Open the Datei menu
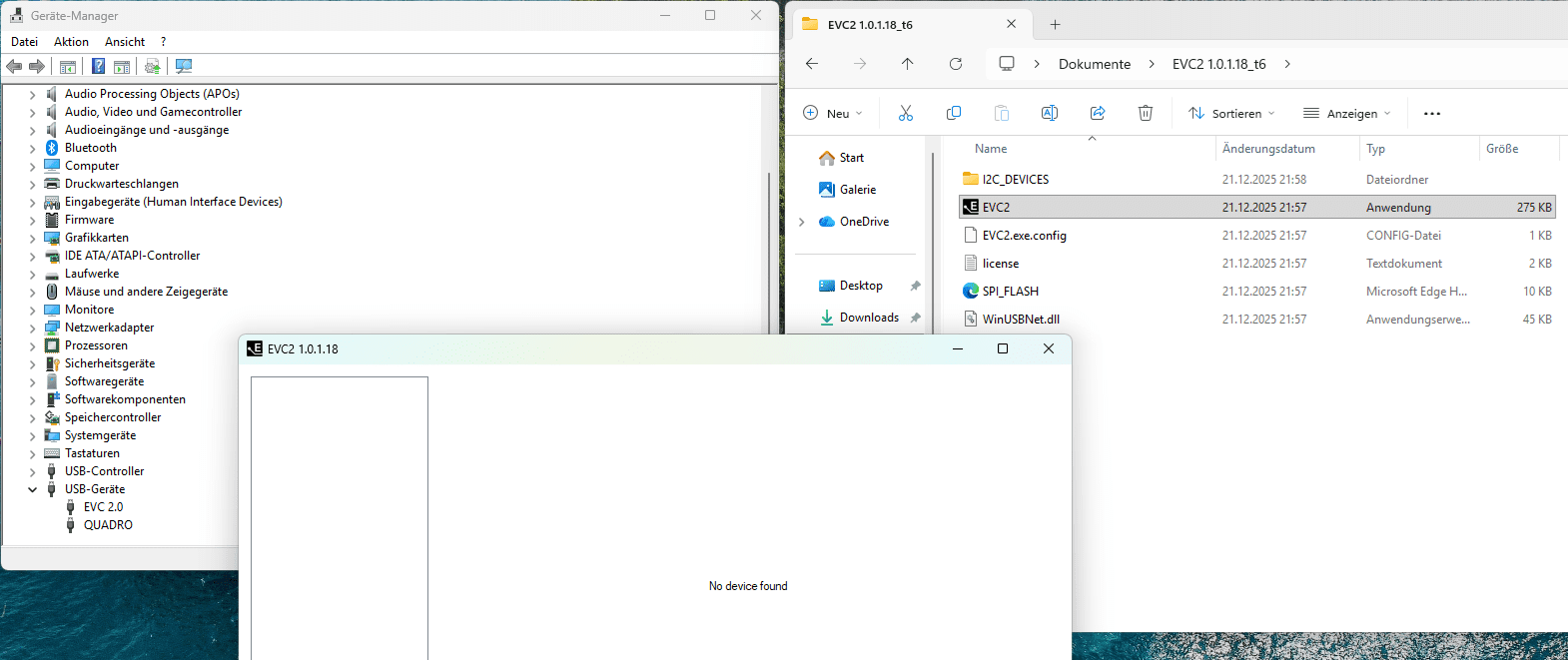The width and height of the screenshot is (1568, 660). pyautogui.click(x=24, y=42)
